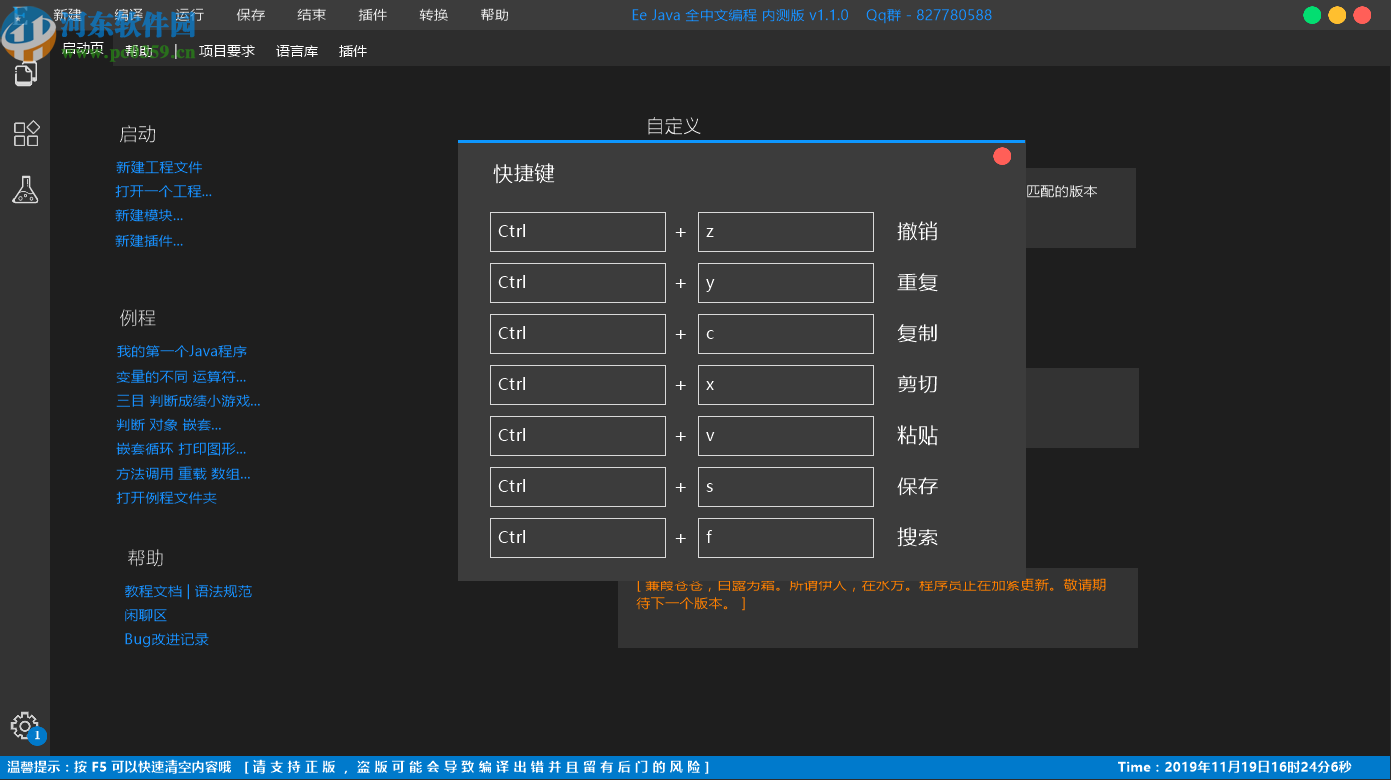
Task: Switch to the 语言库 tab
Action: coord(296,50)
